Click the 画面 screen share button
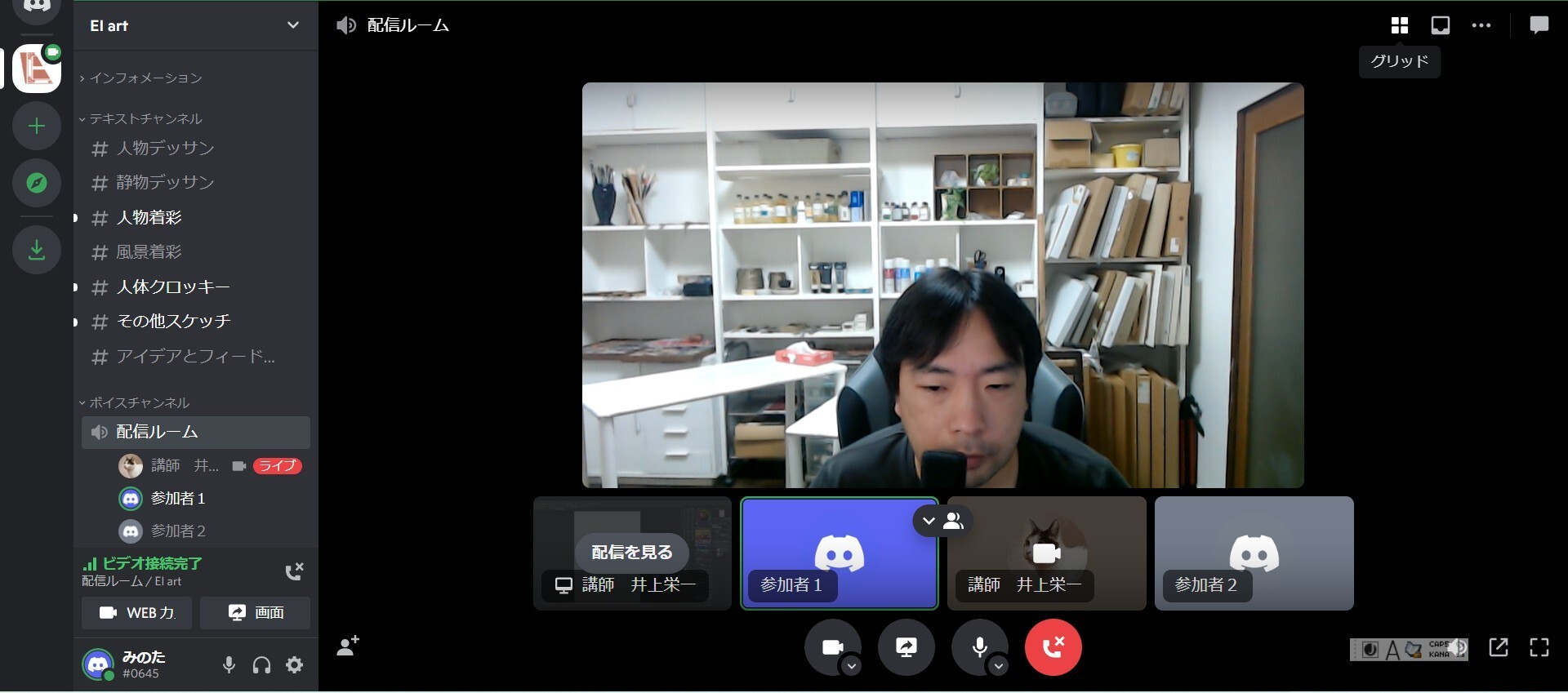The height and width of the screenshot is (693, 1568). point(255,613)
